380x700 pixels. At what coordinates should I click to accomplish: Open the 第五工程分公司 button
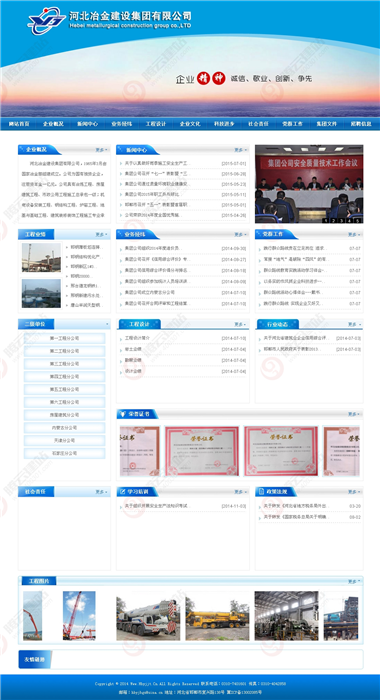coord(64,389)
